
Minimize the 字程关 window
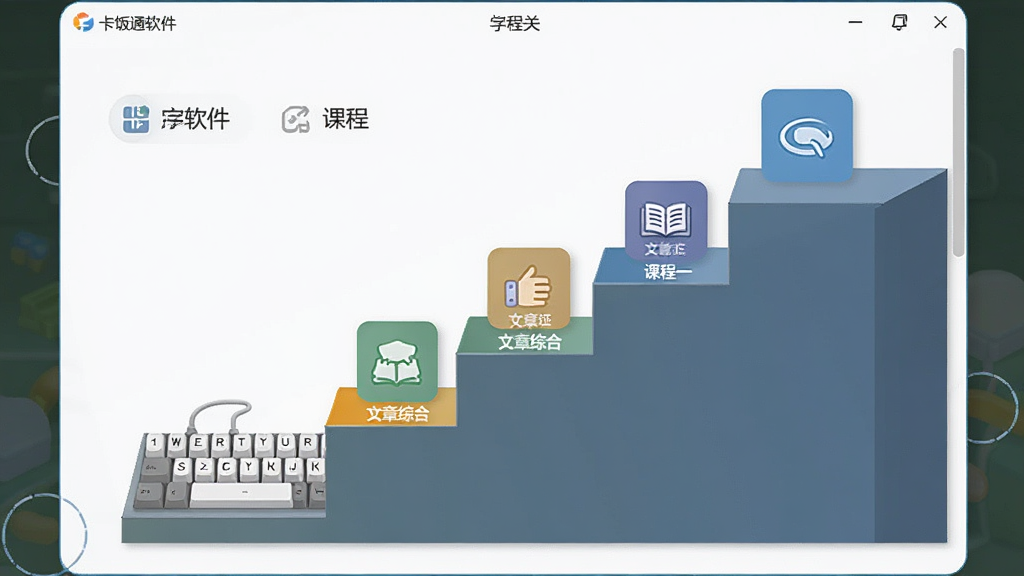coord(855,22)
